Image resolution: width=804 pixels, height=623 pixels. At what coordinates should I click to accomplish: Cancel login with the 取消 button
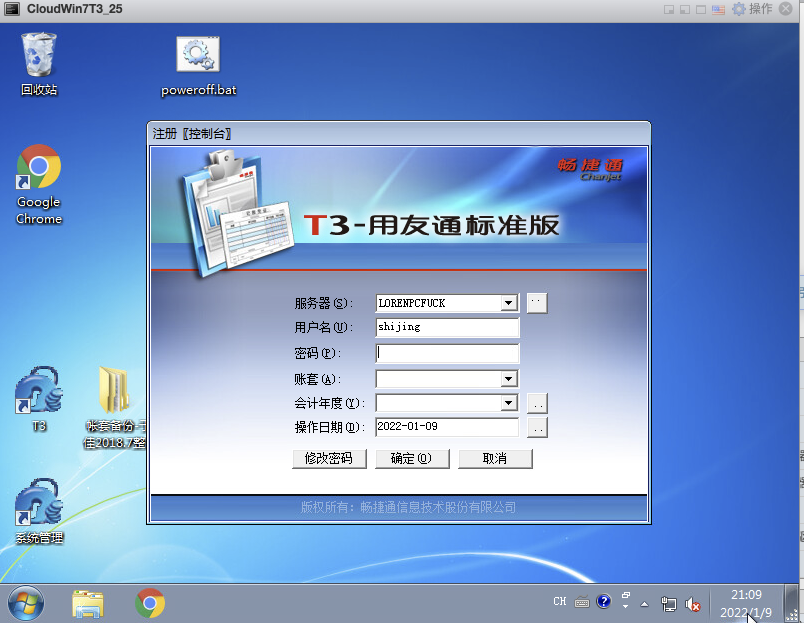click(495, 459)
